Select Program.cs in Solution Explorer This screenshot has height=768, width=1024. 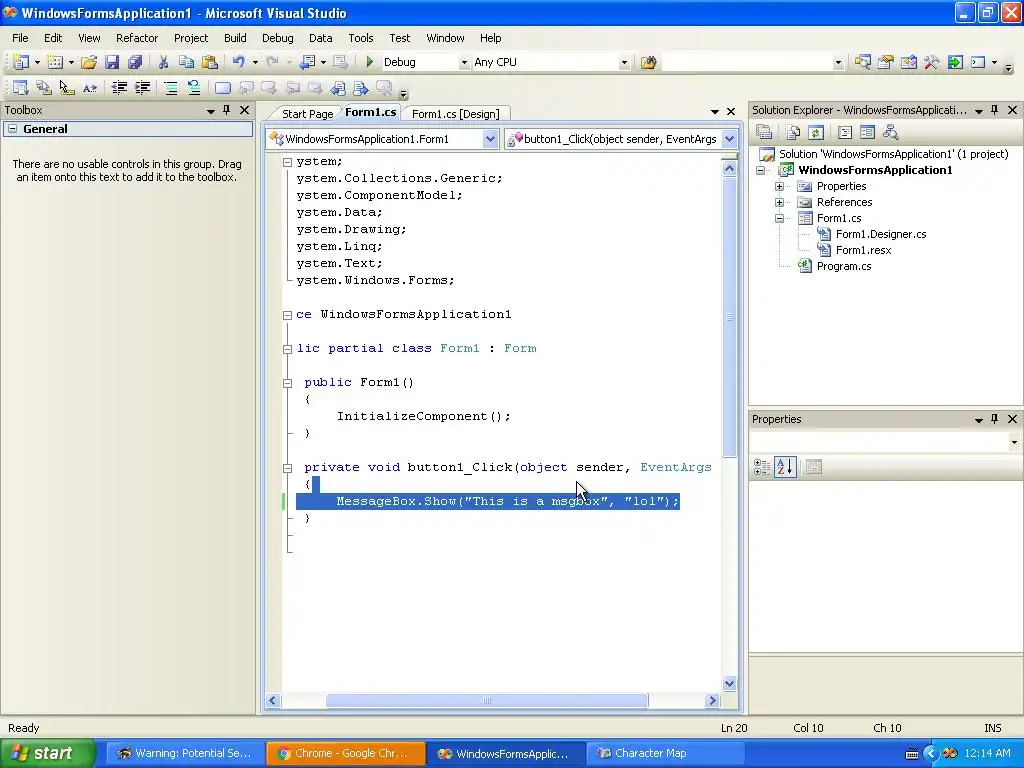(844, 266)
